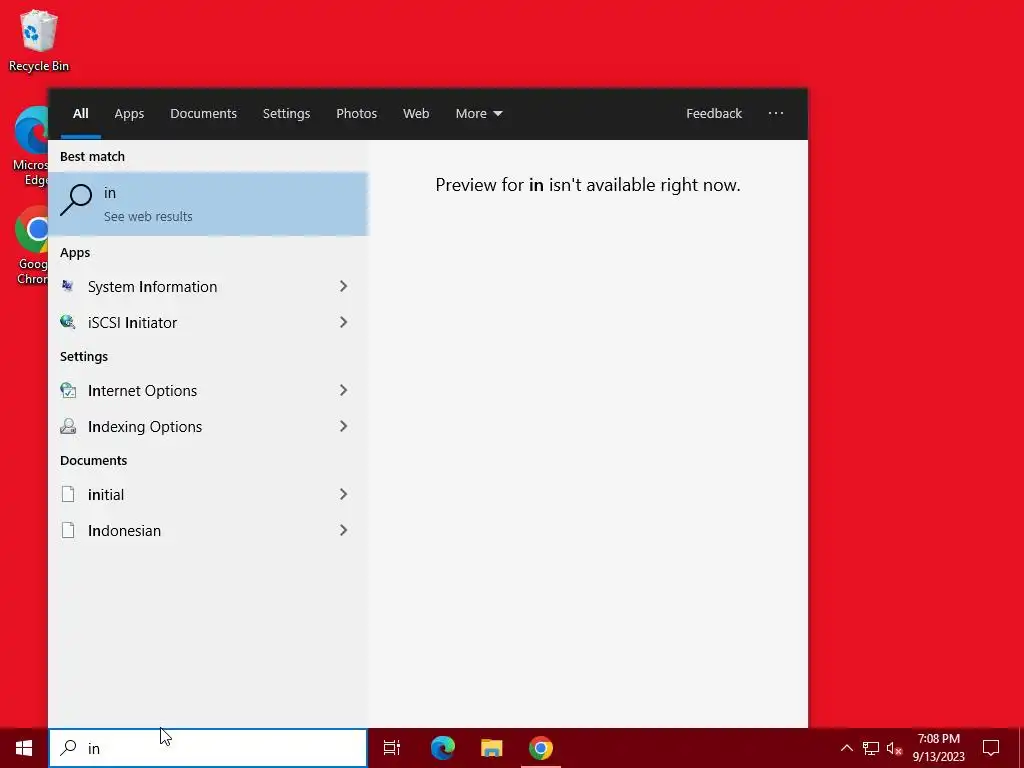Select the Recycle Bin desktop icon

39,40
